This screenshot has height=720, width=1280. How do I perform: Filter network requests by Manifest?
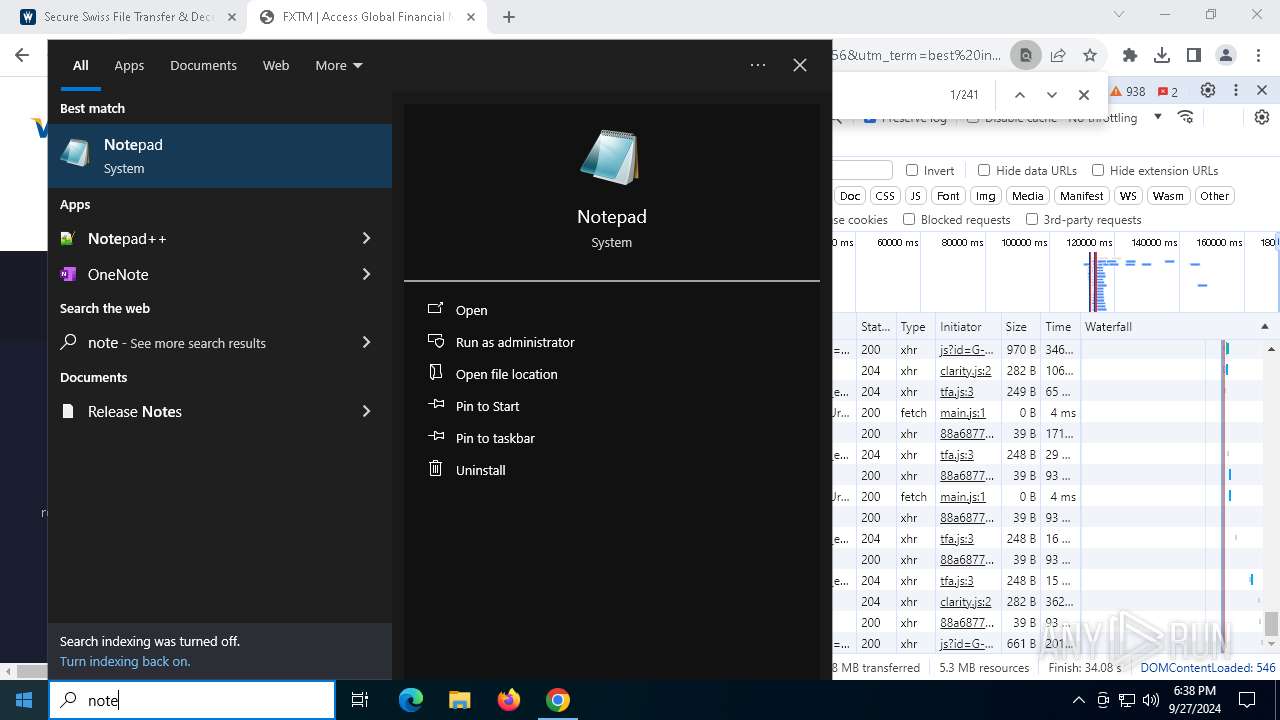[x=1081, y=196]
